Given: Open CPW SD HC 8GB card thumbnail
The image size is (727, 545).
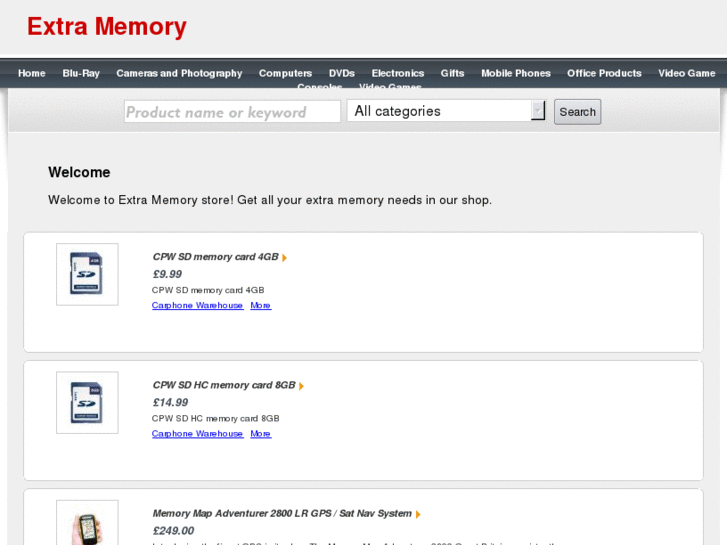Looking at the screenshot, I should [x=87, y=403].
